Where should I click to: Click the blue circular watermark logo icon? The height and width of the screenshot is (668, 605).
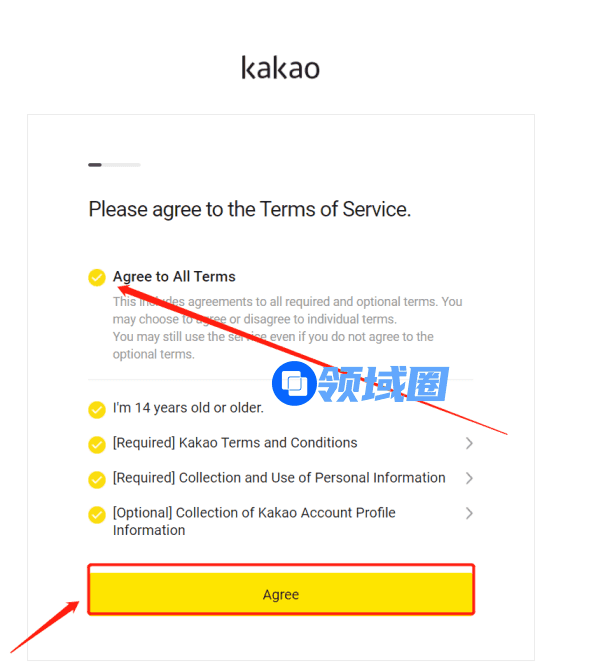coord(295,384)
